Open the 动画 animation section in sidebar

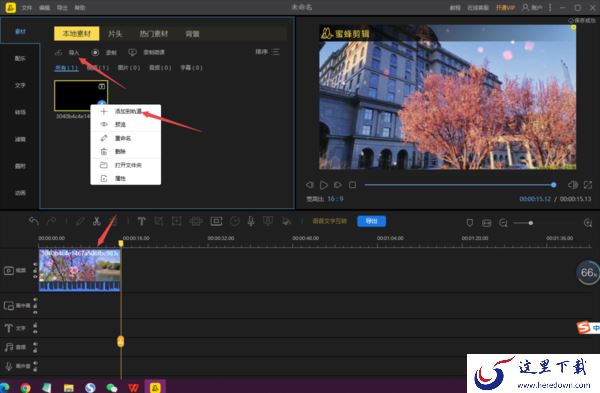[x=20, y=193]
